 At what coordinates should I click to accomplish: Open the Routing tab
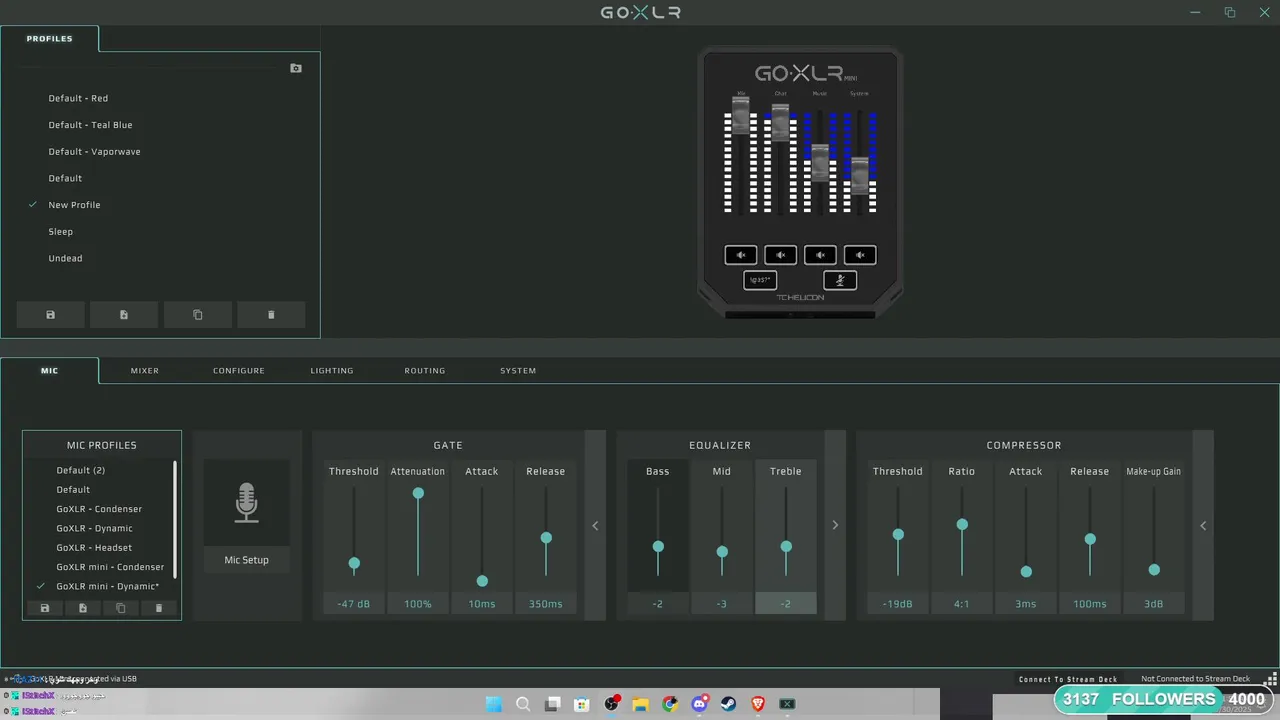(425, 371)
